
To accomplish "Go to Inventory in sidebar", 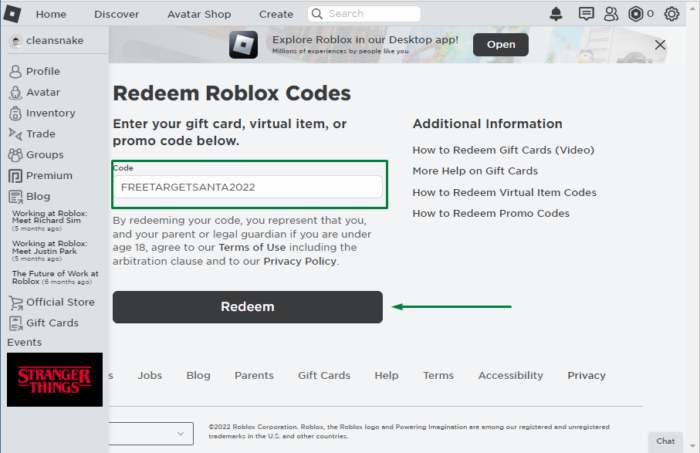I will [50, 113].
